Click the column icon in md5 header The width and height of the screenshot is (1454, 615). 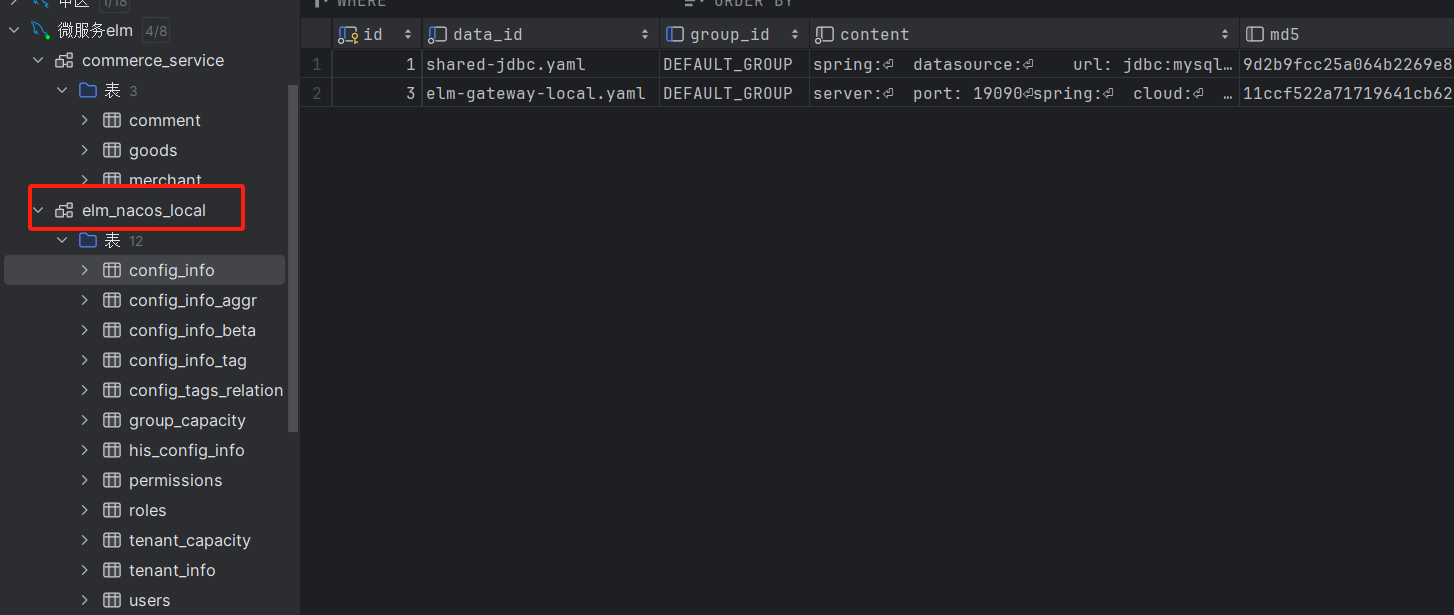click(1254, 34)
